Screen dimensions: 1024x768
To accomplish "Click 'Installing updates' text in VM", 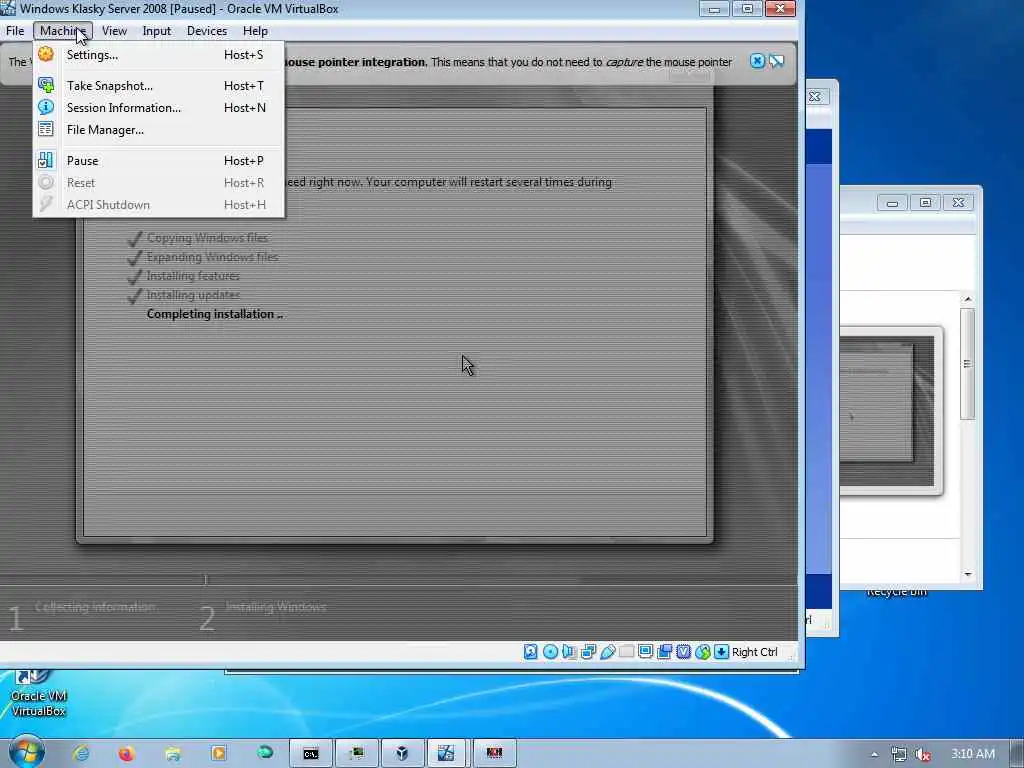I will [193, 295].
